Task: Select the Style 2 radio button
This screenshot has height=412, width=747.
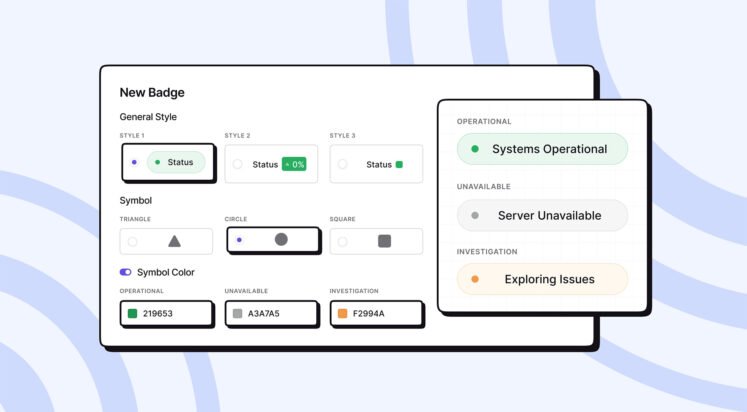Action: tap(237, 164)
